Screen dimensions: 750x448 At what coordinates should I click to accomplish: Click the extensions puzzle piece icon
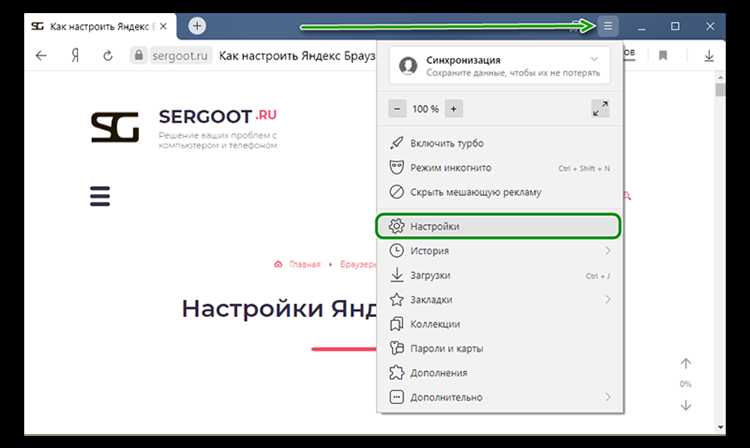click(397, 373)
